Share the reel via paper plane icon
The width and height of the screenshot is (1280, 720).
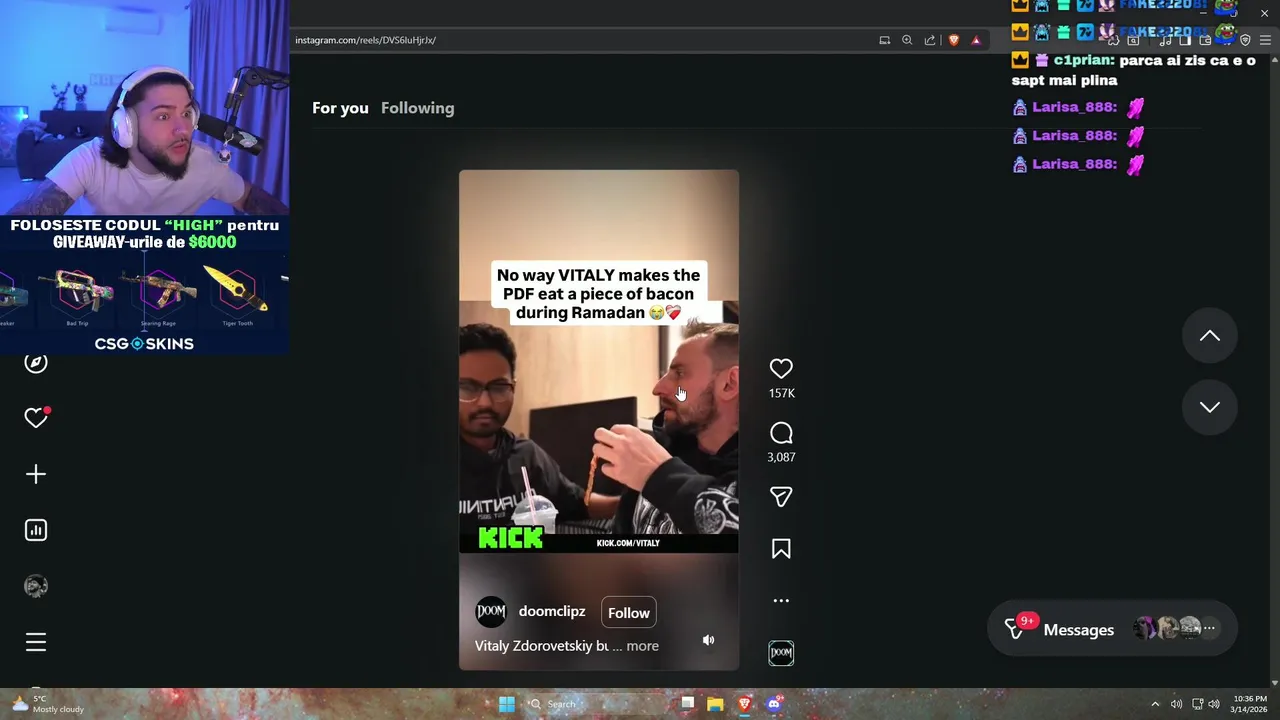point(781,497)
